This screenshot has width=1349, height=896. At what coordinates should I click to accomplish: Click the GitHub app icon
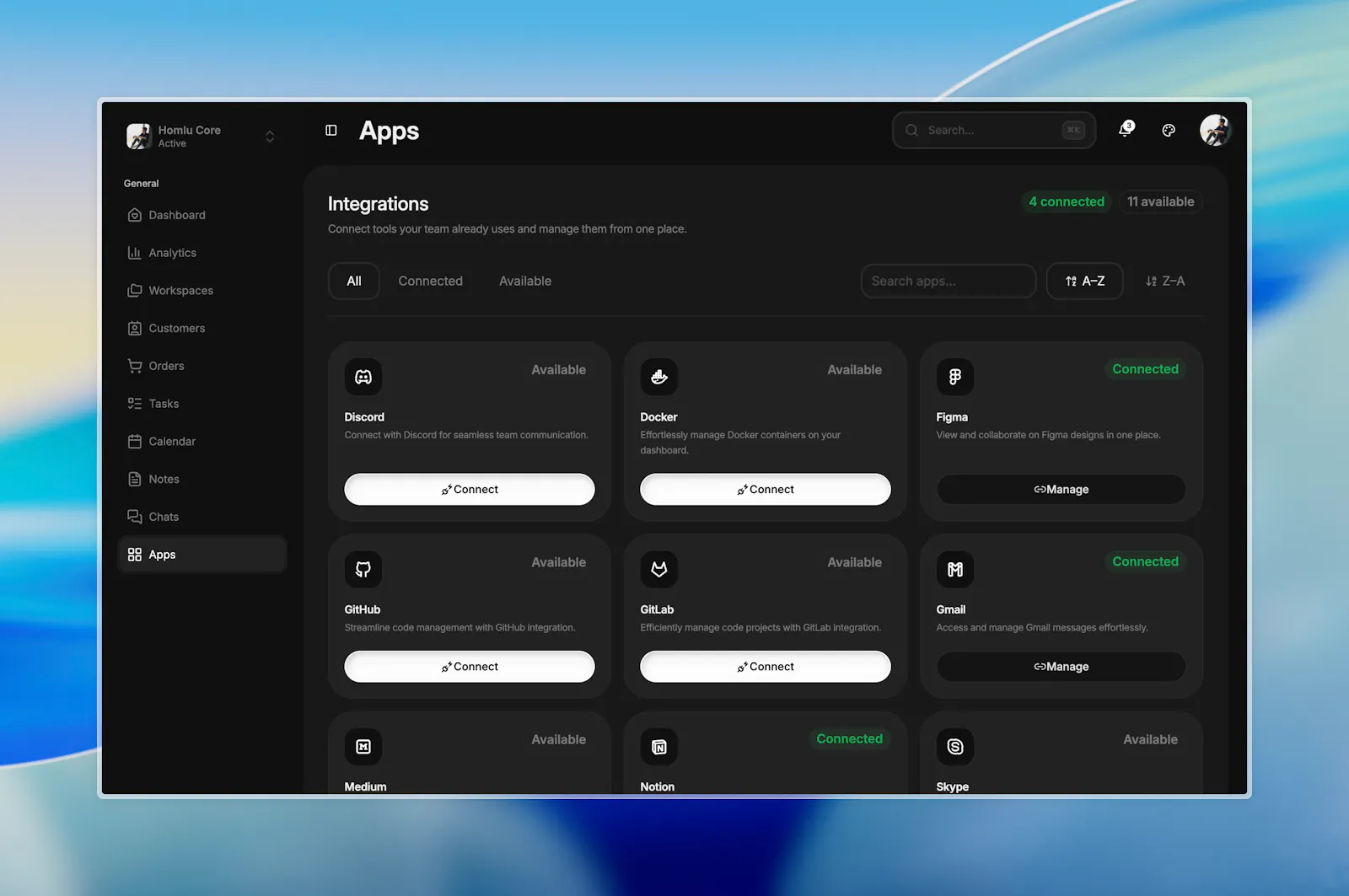click(363, 570)
